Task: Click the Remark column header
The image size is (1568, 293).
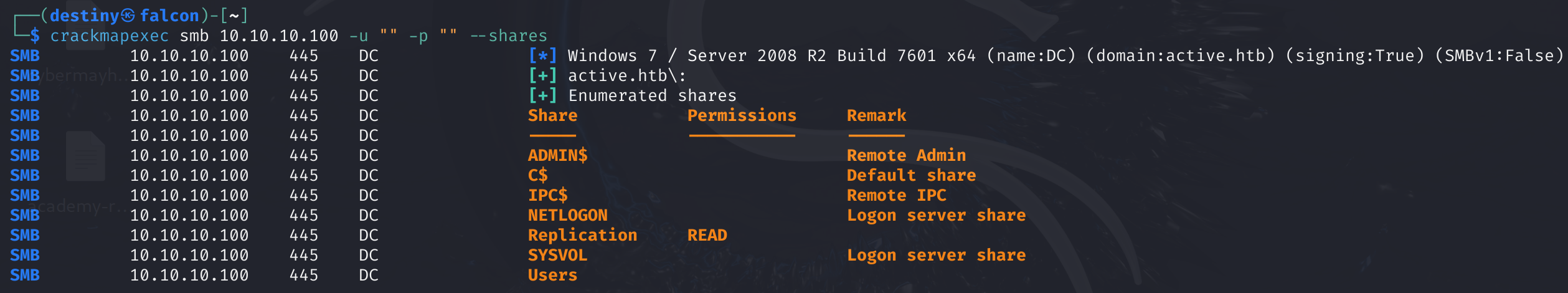Action: [876, 116]
